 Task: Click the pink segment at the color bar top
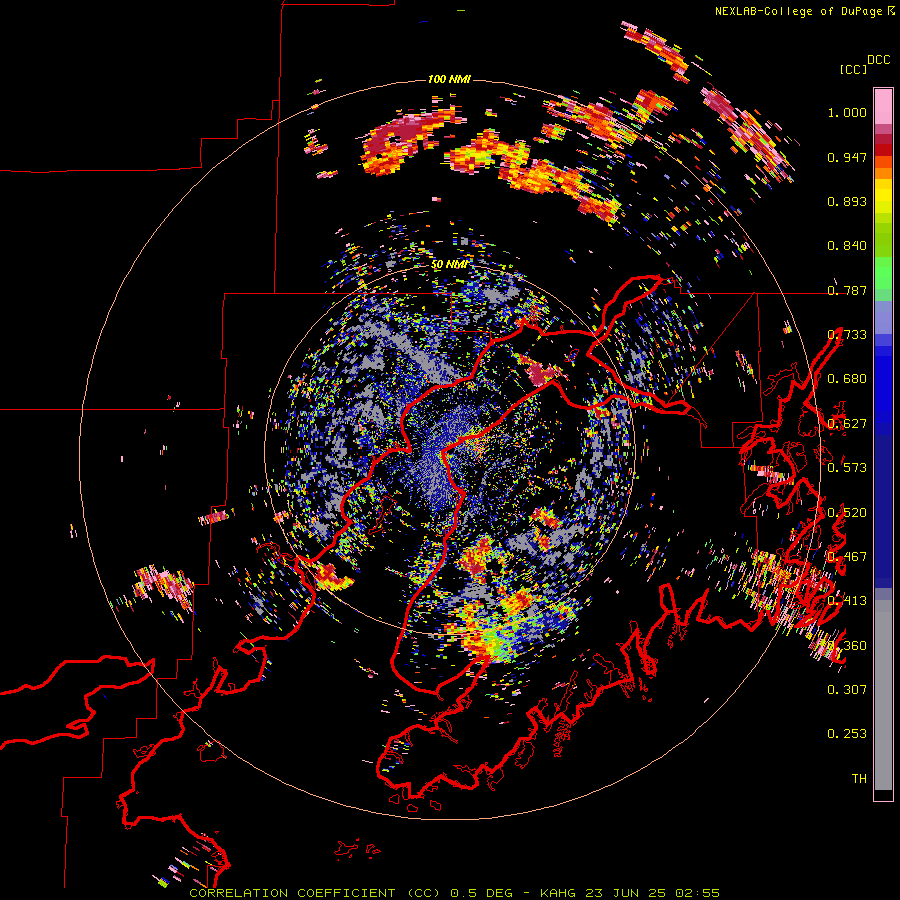[883, 106]
